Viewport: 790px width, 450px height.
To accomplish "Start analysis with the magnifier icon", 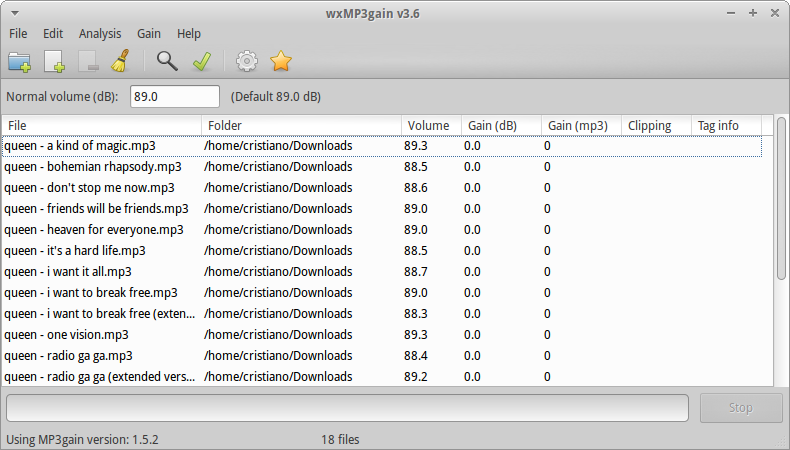I will [x=167, y=61].
